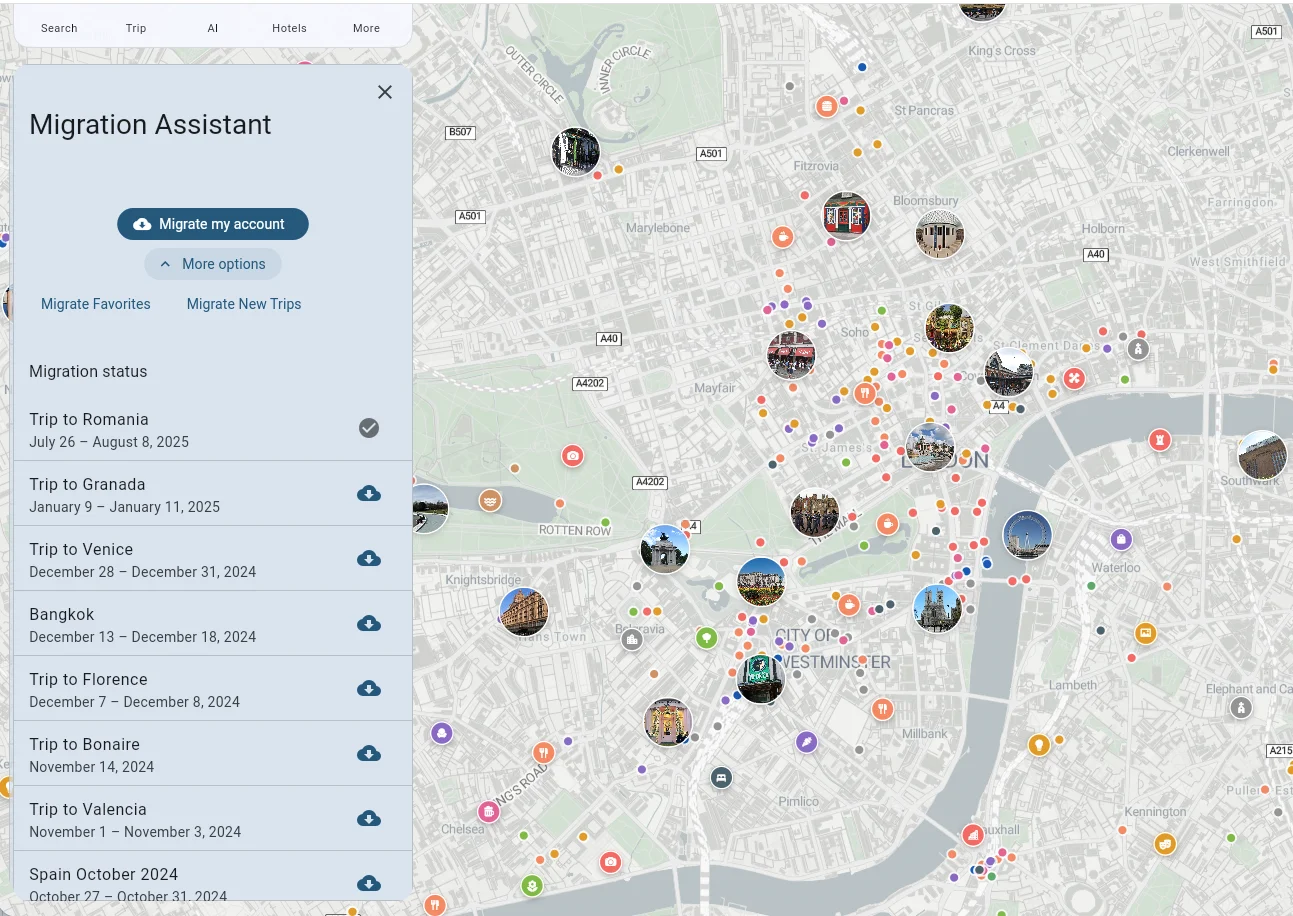Click the Migrate New Trips link
Image resolution: width=1293 pixels, height=916 pixels.
[244, 304]
